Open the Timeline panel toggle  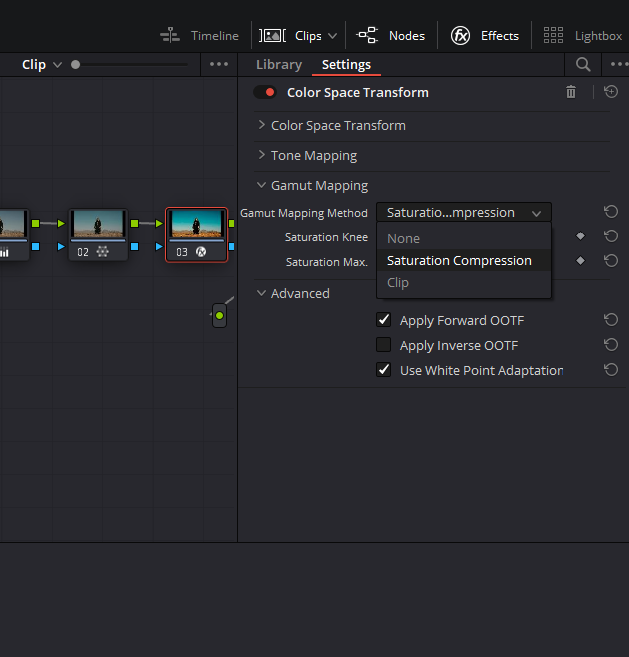[199, 36]
